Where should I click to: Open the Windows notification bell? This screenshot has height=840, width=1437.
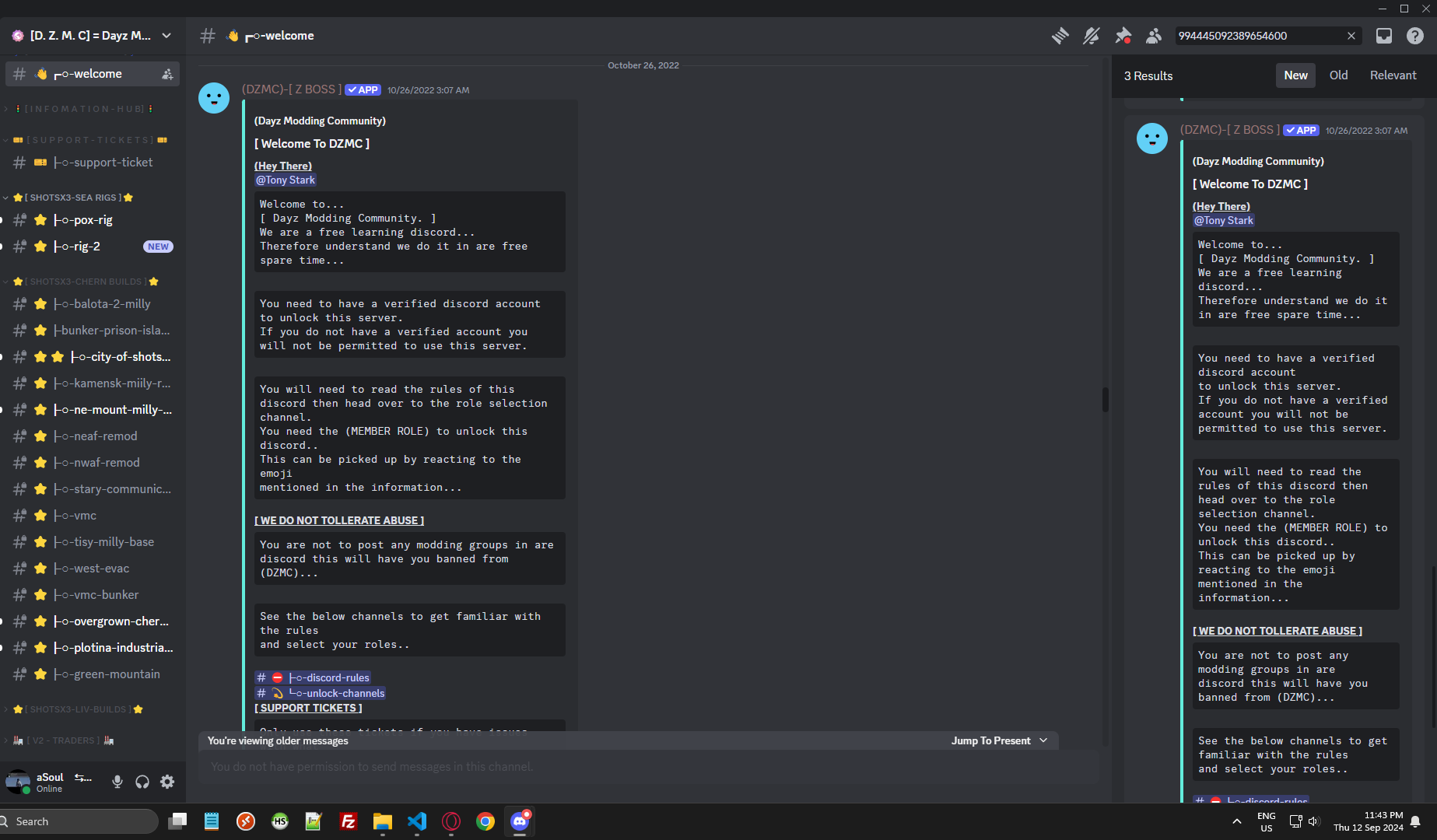[1416, 821]
